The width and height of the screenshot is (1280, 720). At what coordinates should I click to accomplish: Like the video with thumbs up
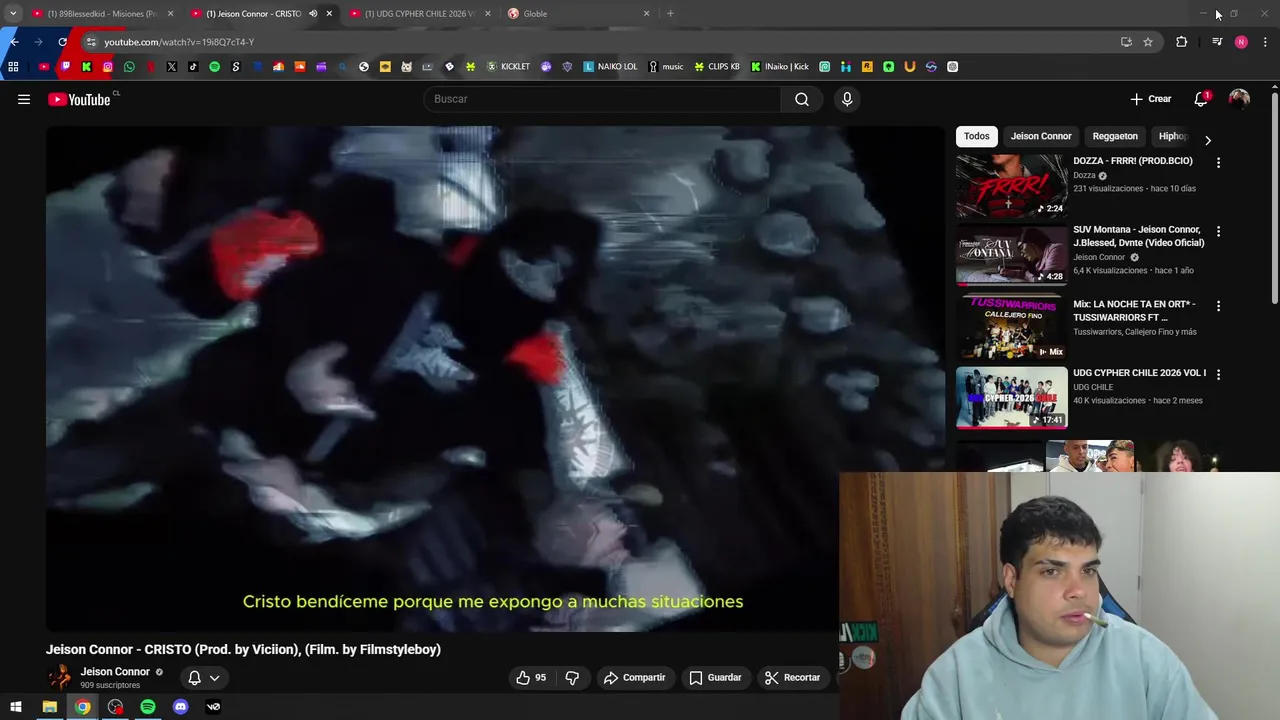click(x=531, y=677)
